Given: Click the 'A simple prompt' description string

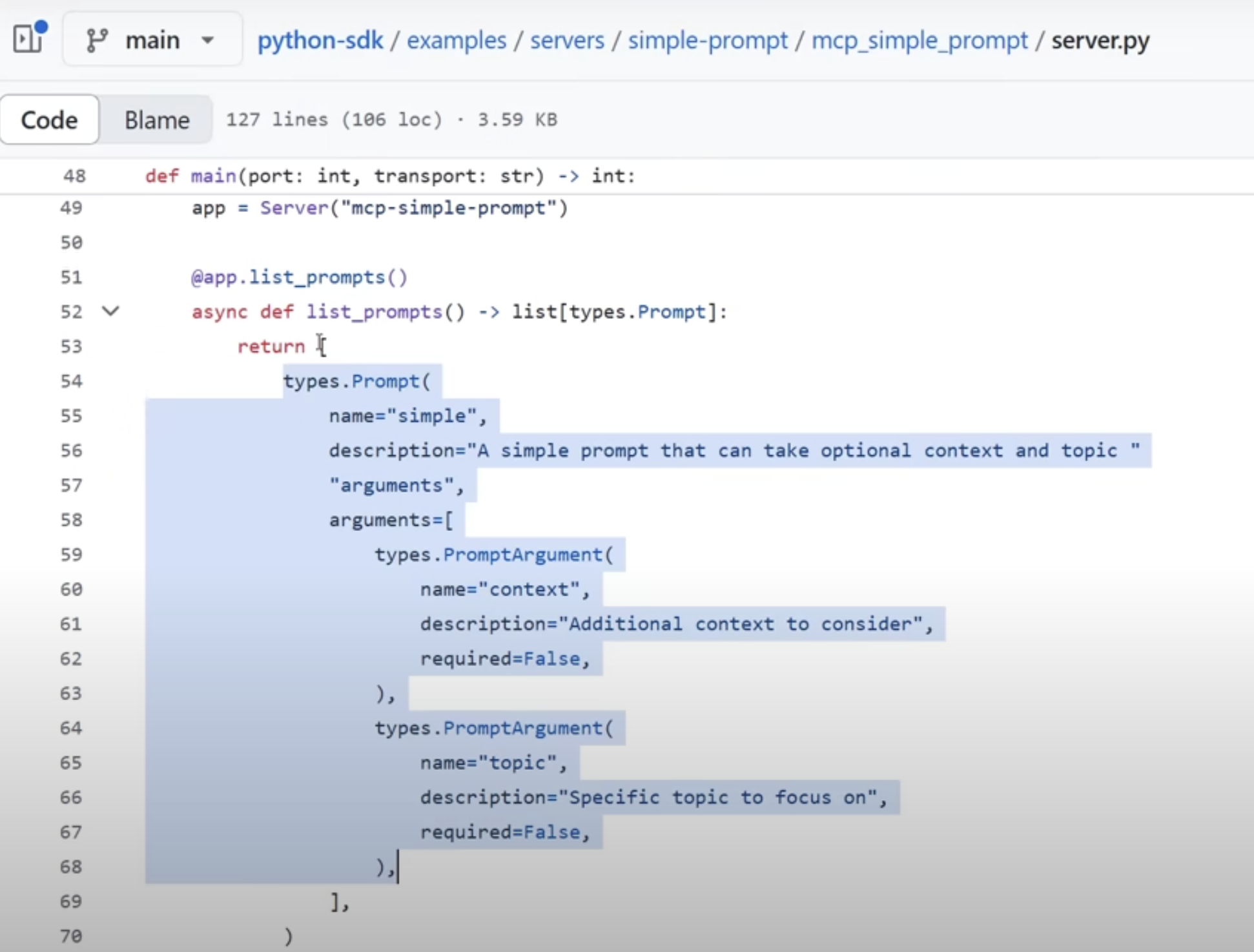Looking at the screenshot, I should coord(735,450).
